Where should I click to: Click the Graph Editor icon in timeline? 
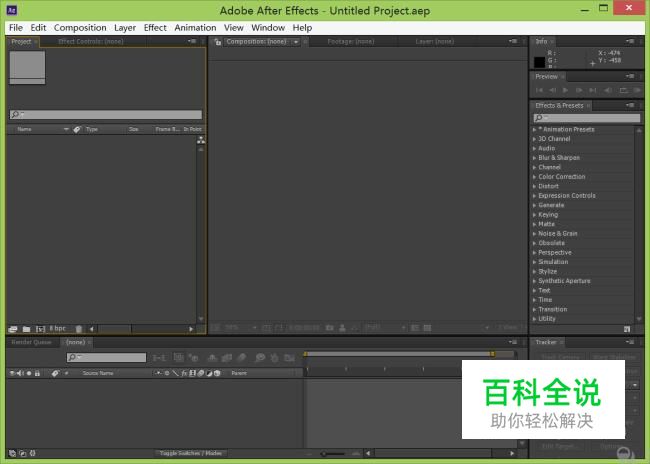pos(290,357)
